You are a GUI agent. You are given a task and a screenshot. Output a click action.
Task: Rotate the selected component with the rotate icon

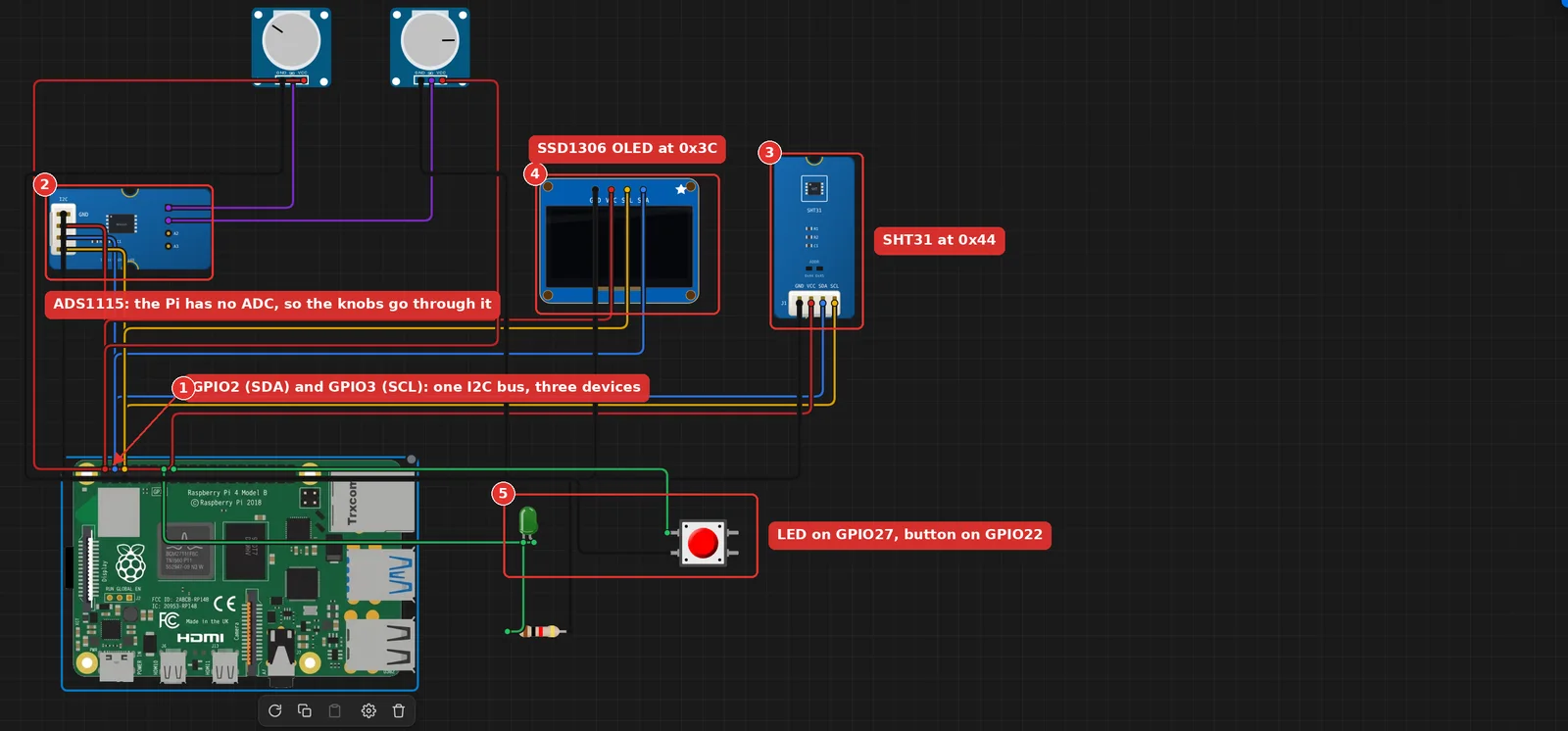click(x=274, y=710)
